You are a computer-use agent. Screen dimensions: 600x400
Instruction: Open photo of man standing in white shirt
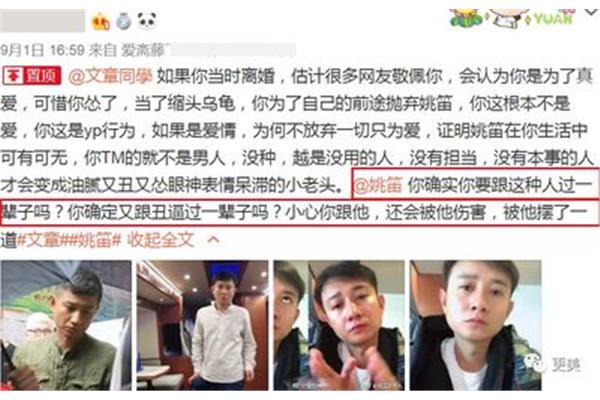(x=202, y=325)
